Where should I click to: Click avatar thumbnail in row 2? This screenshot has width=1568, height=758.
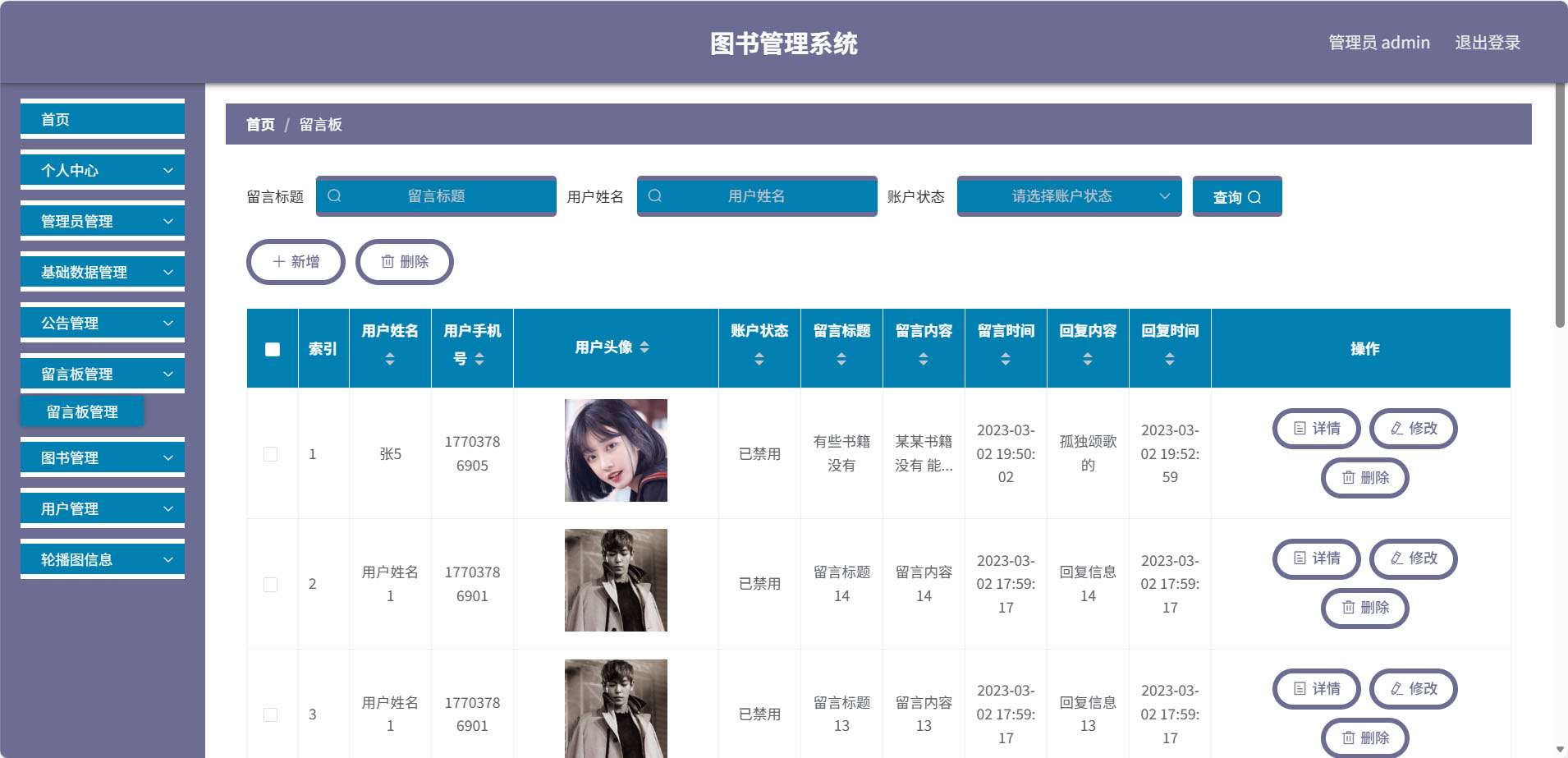(616, 580)
